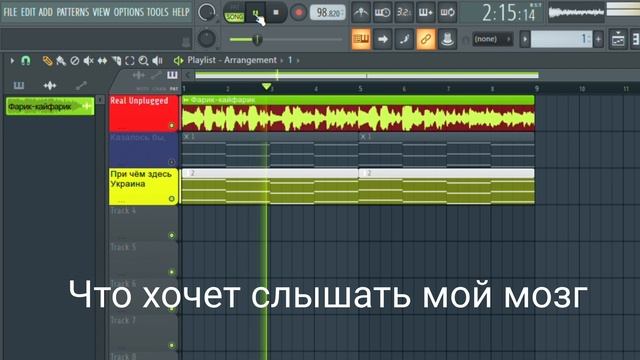Toggle wait for input before recording
This screenshot has width=640, height=360.
(x=382, y=13)
